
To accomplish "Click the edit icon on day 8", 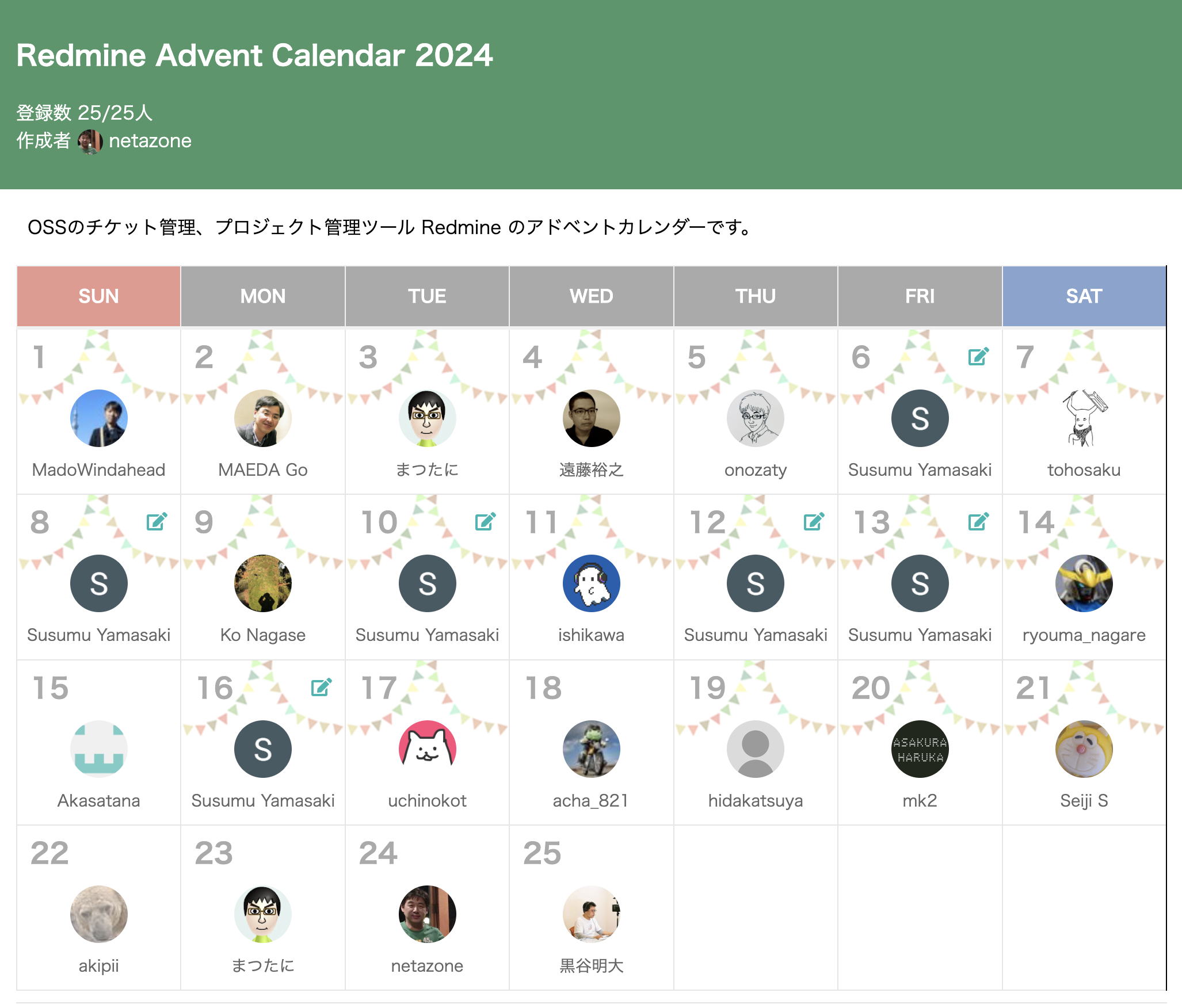I will point(157,522).
